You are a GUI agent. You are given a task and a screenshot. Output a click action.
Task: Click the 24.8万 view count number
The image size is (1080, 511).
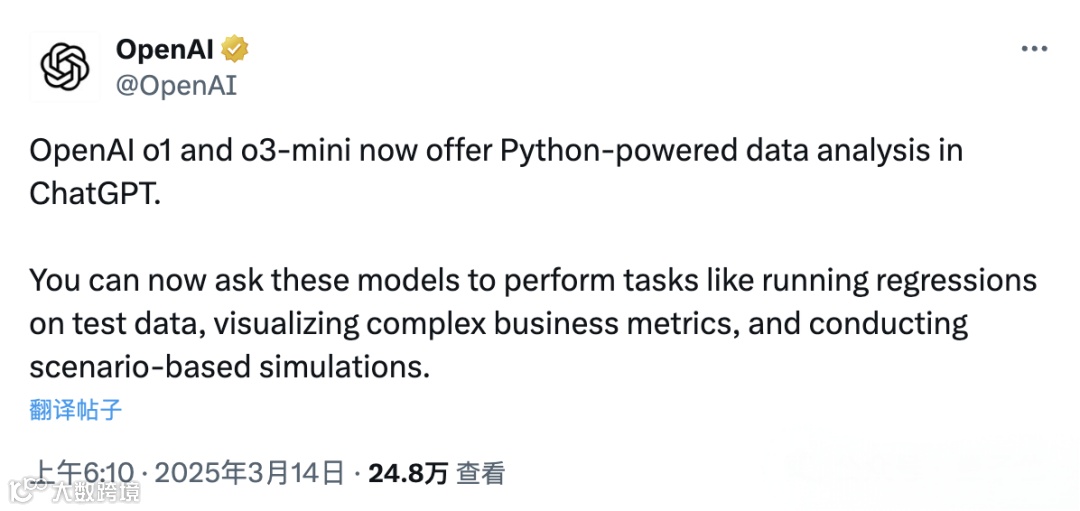(408, 472)
